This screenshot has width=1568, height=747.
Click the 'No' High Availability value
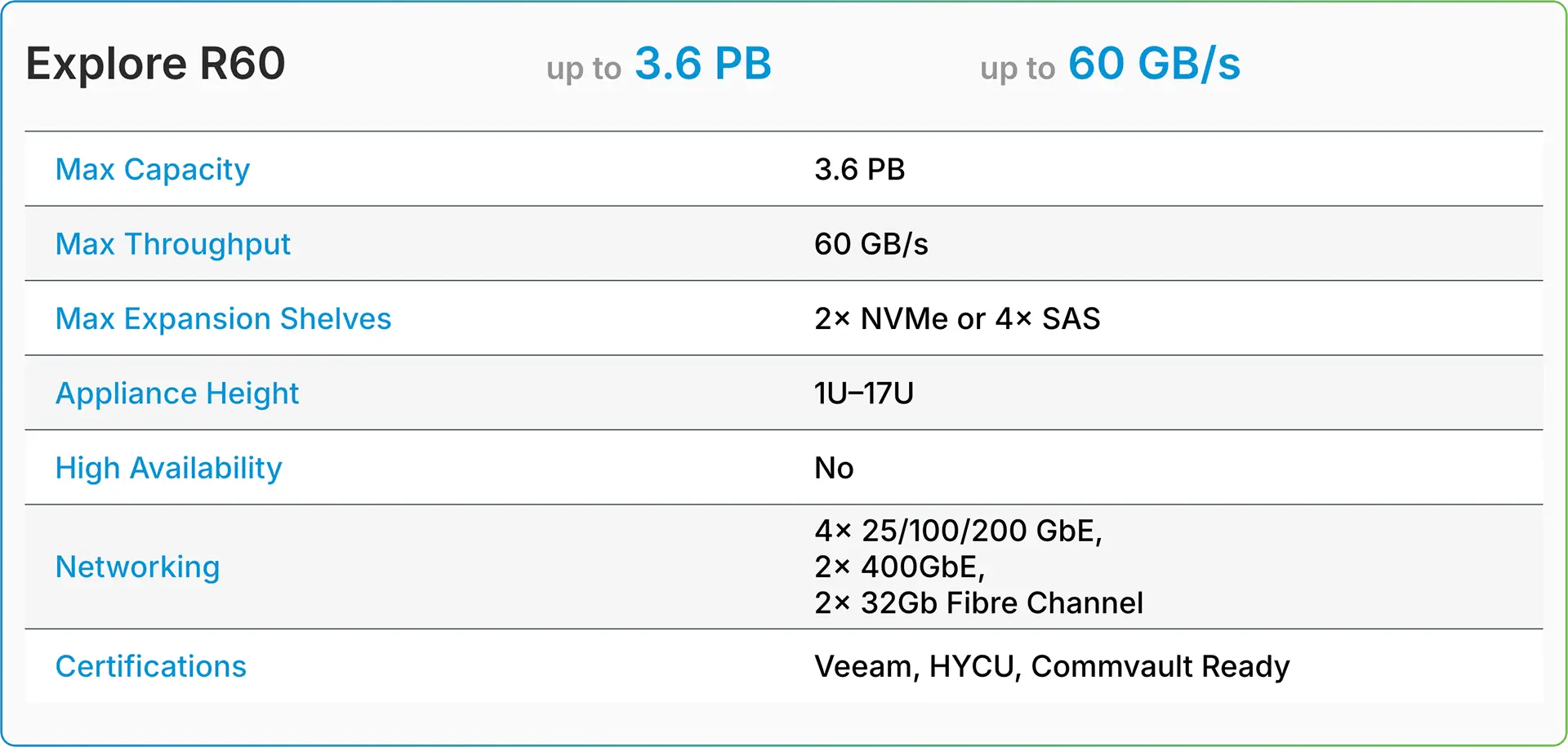click(x=834, y=468)
